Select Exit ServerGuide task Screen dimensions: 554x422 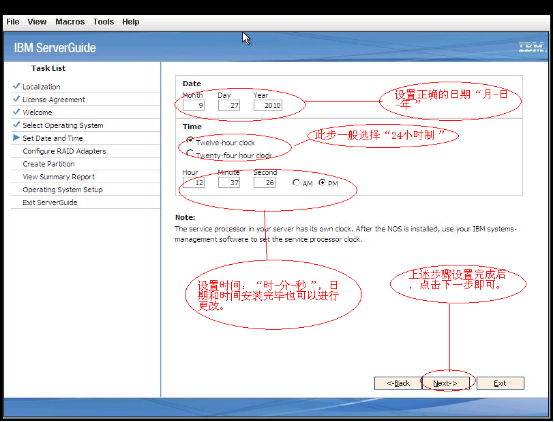[50, 203]
